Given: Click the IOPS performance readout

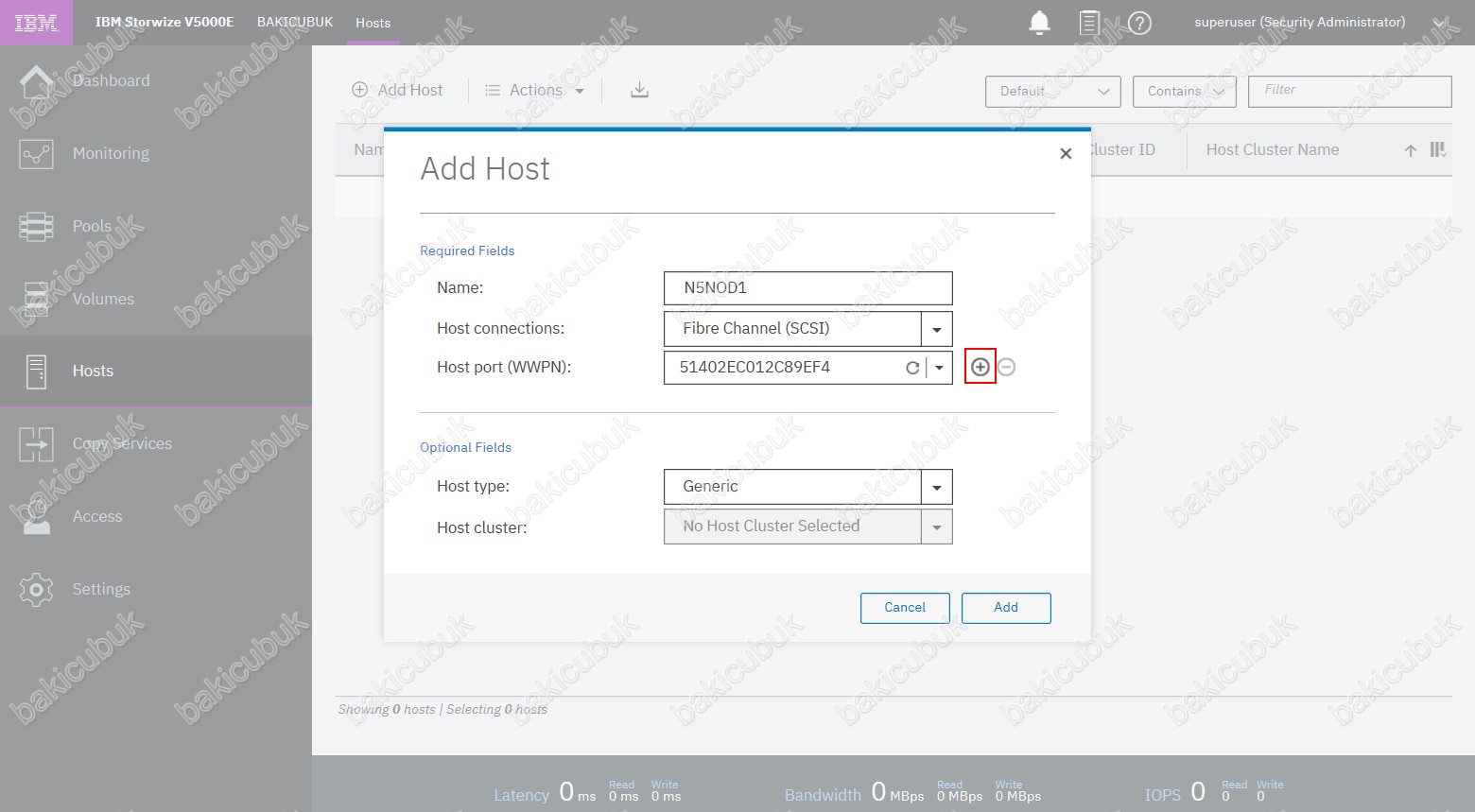Looking at the screenshot, I should [x=1215, y=792].
